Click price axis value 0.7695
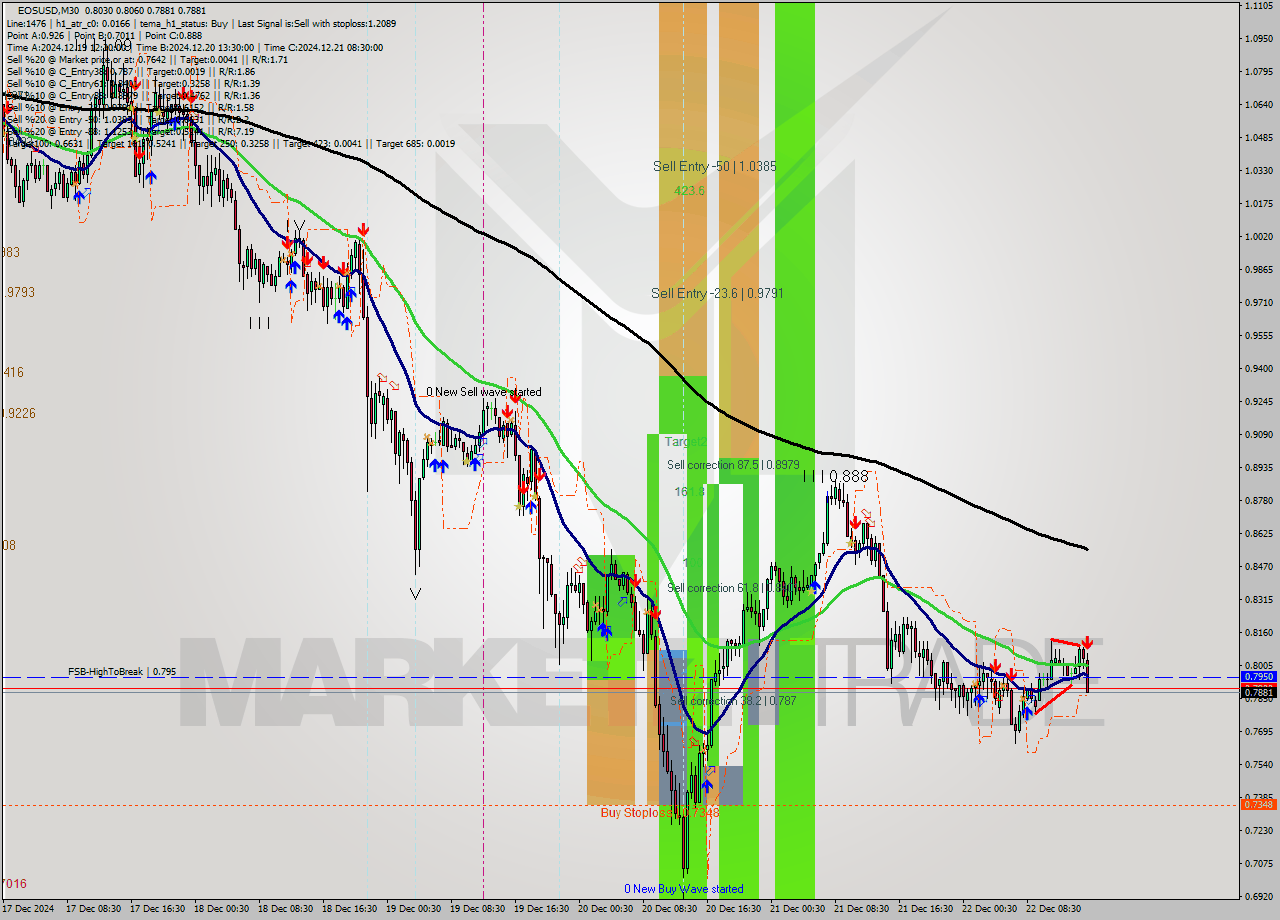Image resolution: width=1280 pixels, height=920 pixels. point(1258,732)
